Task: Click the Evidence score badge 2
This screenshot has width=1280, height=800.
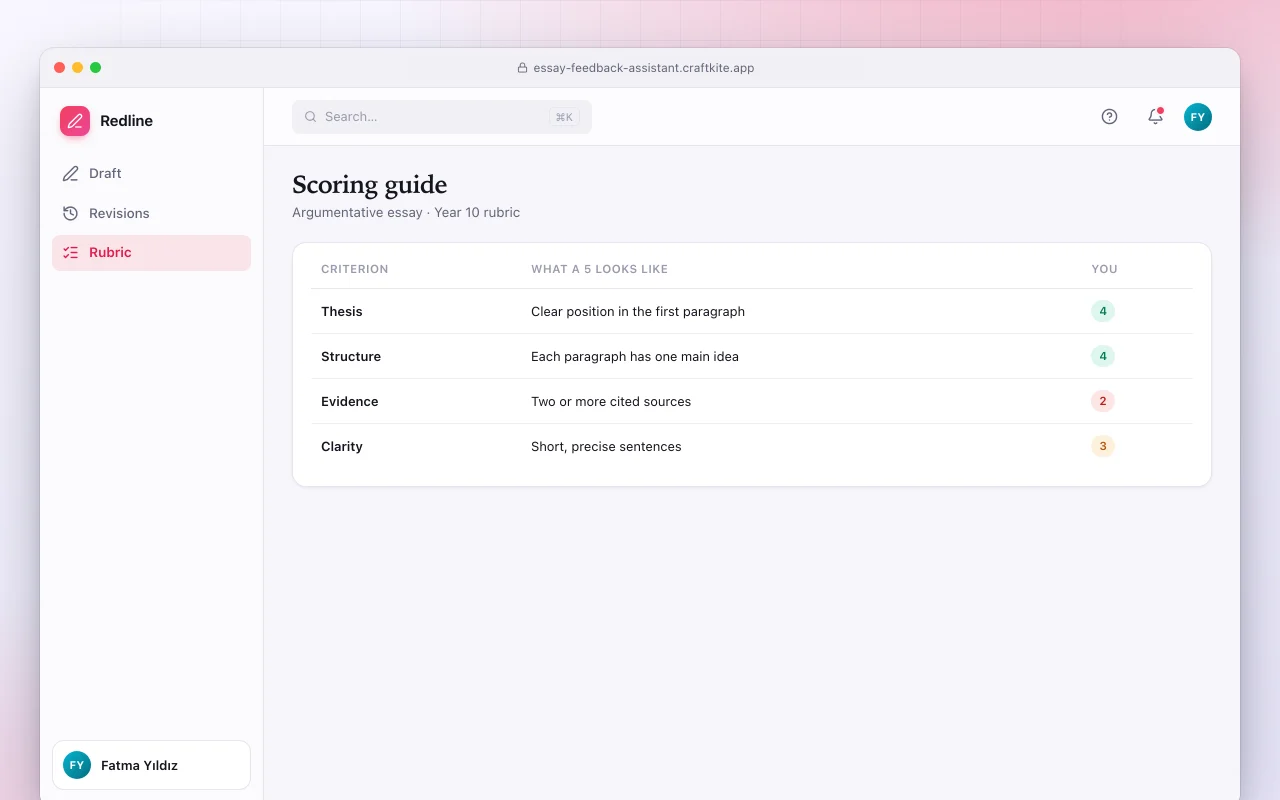Action: [x=1103, y=401]
